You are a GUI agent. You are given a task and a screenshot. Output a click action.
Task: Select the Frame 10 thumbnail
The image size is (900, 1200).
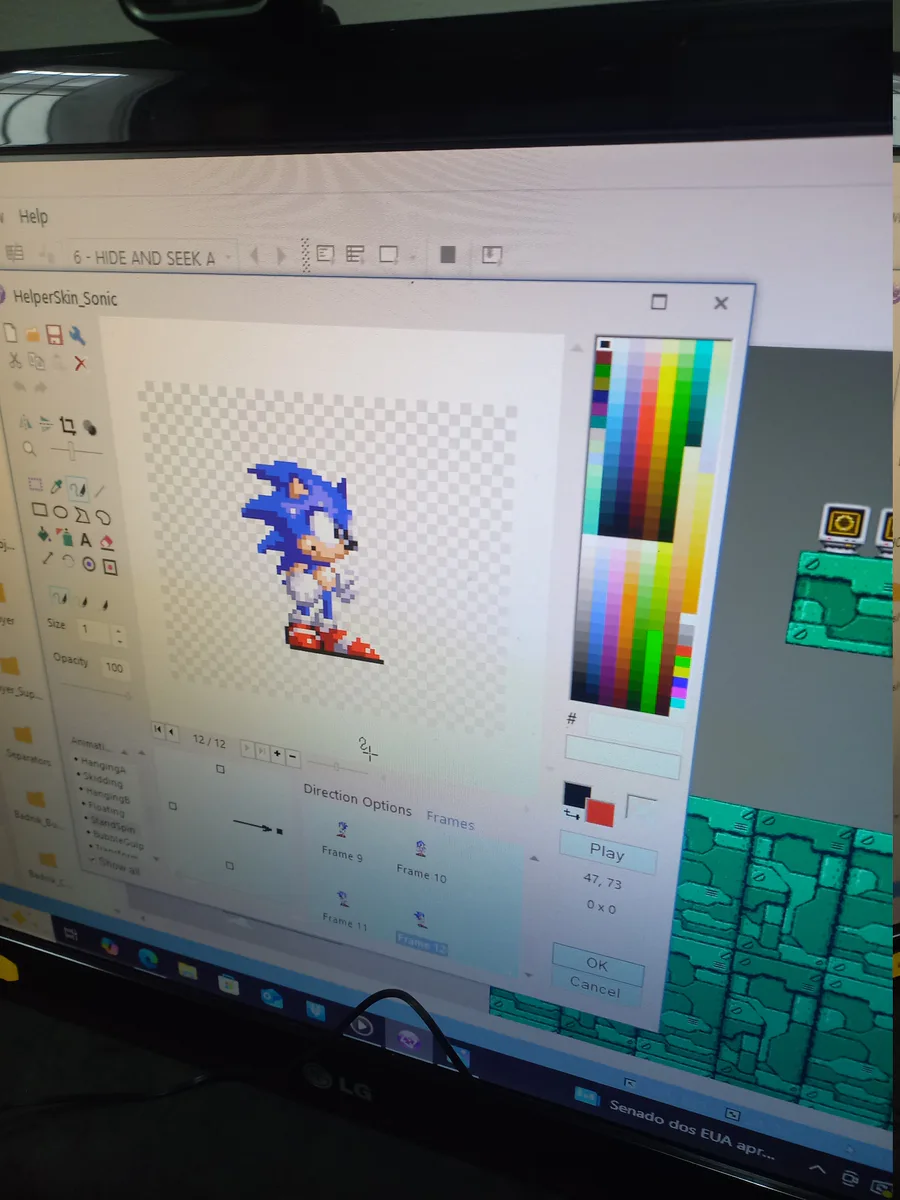click(421, 861)
